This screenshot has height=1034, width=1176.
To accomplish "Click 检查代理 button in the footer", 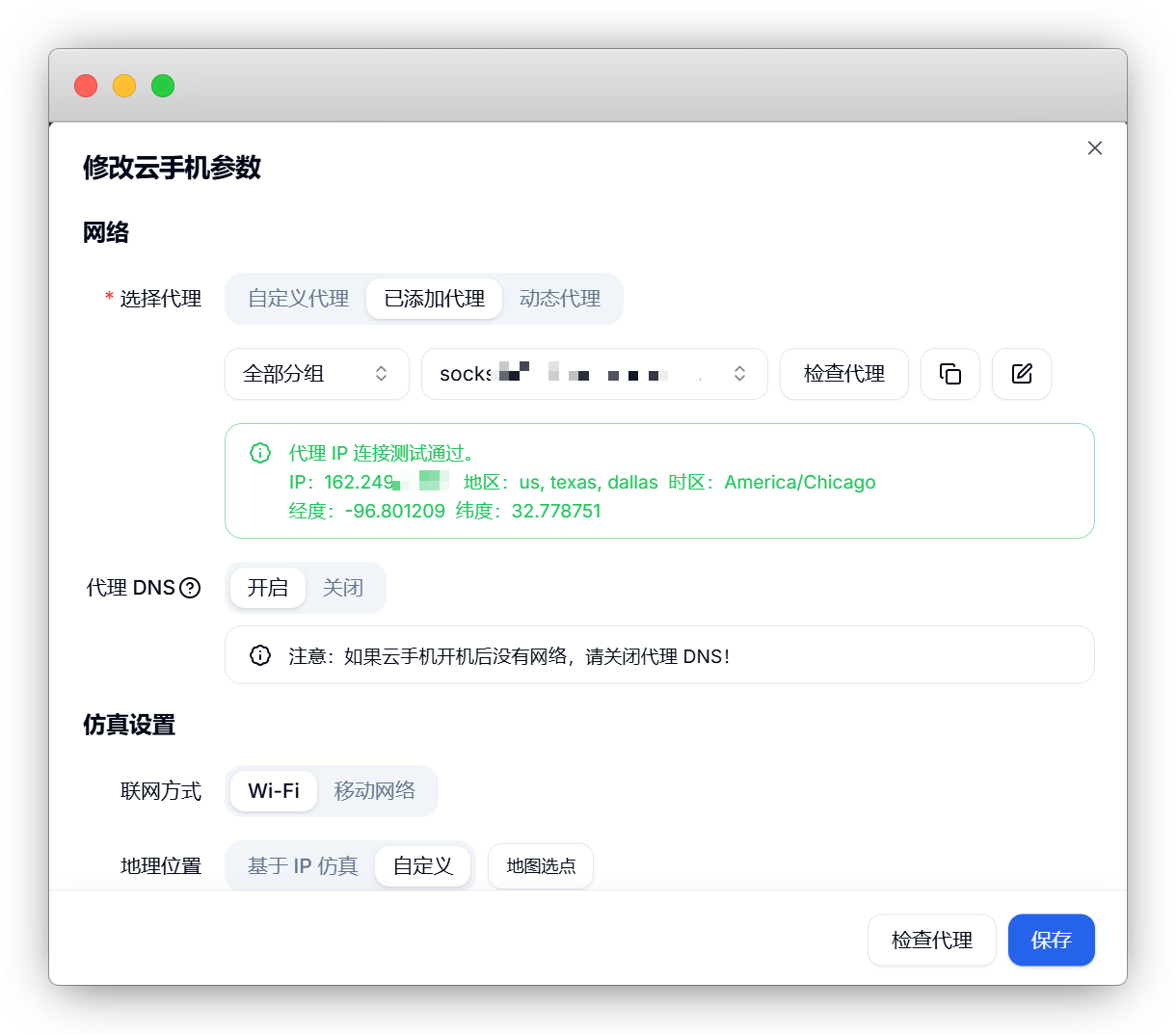I will [x=931, y=940].
